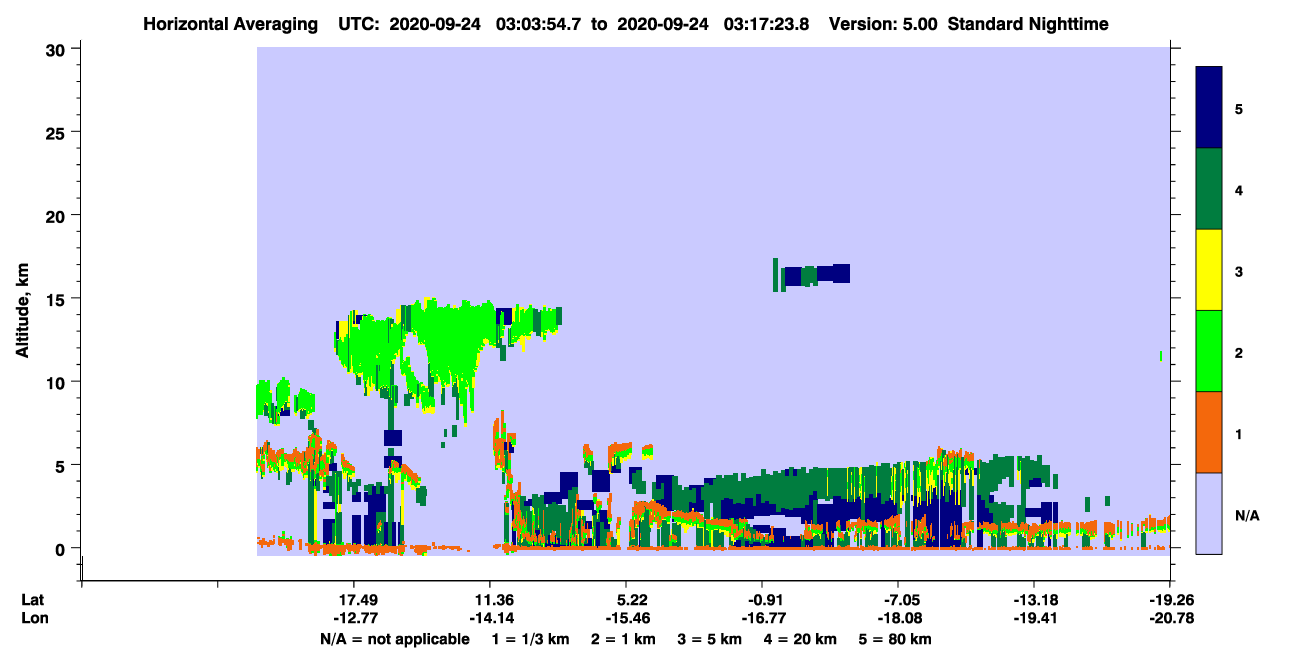This screenshot has height=667, width=1300.
Task: Click the 'Lat' axis label
Action: tap(33, 599)
